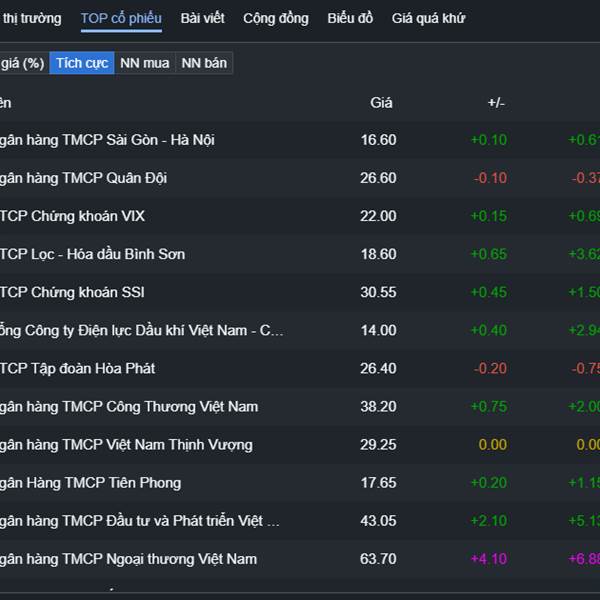Viewport: 600px width, 600px height.
Task: Click Ngân Hàng TMCP Tiên Phong
Action: pyautogui.click(x=91, y=482)
